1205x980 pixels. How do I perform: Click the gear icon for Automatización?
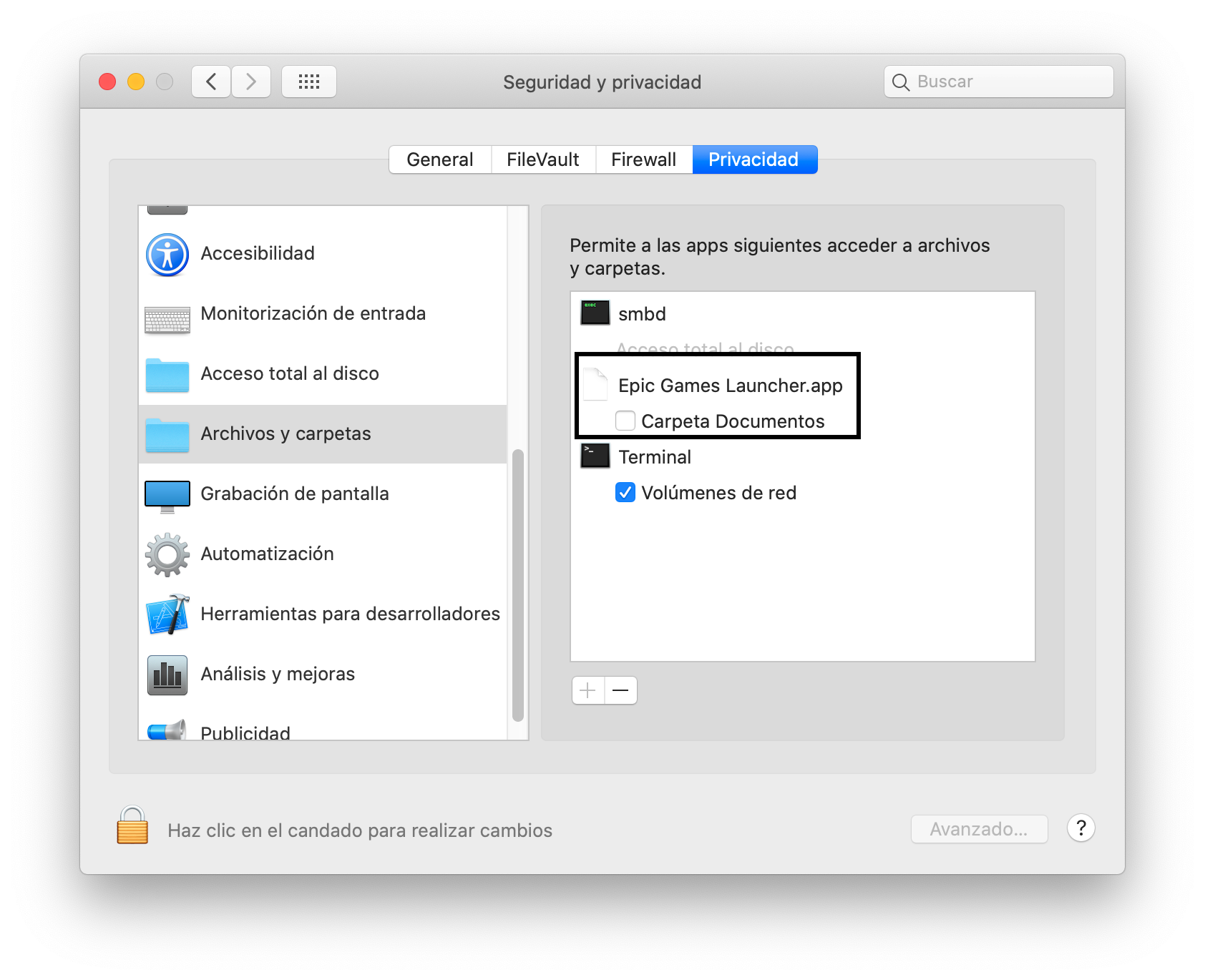pos(167,554)
